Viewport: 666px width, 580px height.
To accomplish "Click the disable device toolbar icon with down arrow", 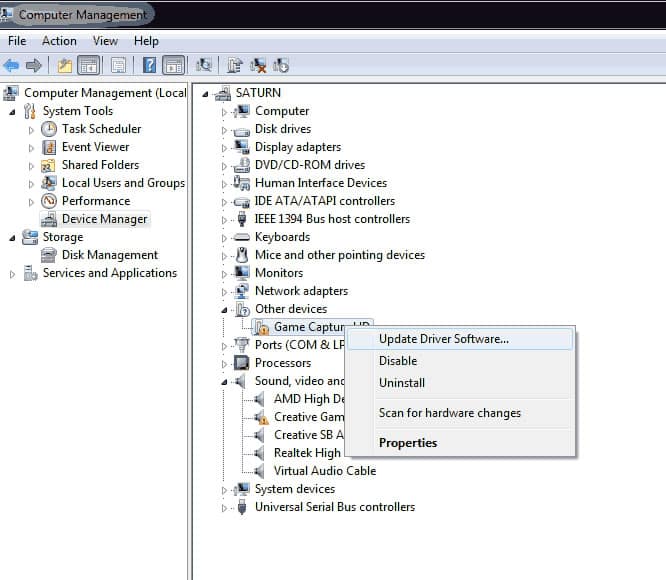I will [281, 65].
